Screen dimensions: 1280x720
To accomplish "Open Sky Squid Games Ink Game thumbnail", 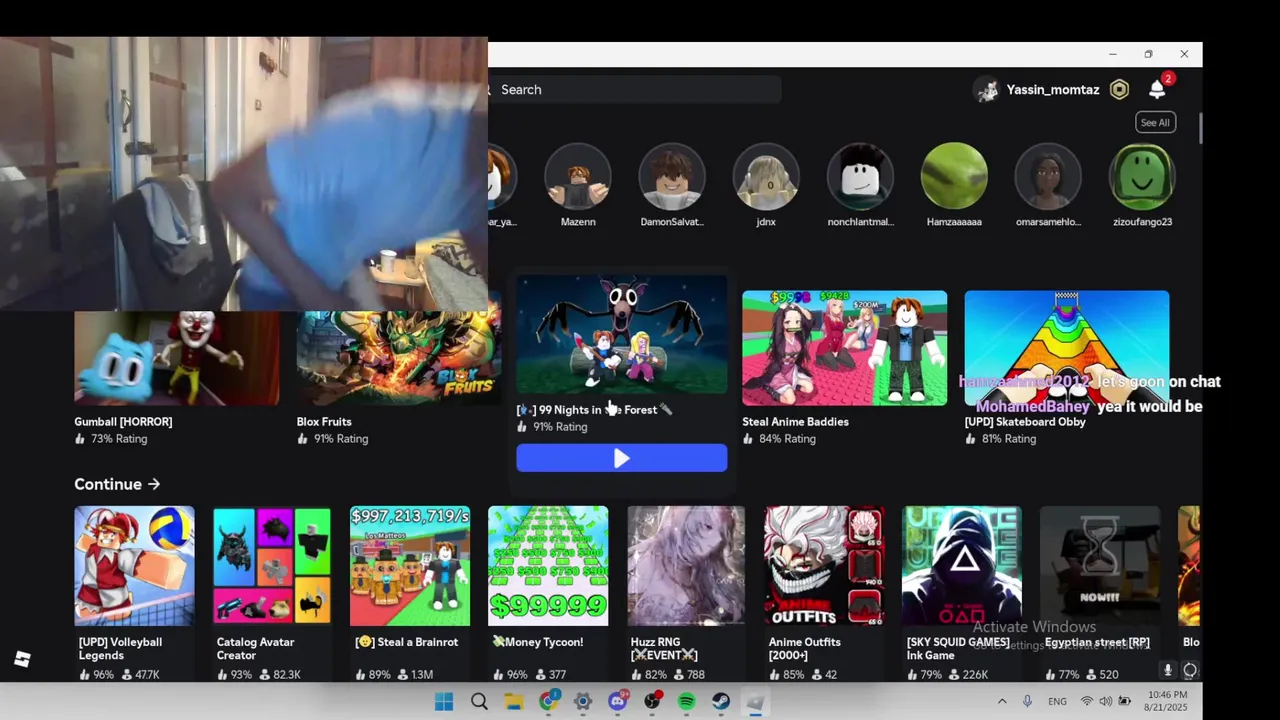I will [x=962, y=566].
